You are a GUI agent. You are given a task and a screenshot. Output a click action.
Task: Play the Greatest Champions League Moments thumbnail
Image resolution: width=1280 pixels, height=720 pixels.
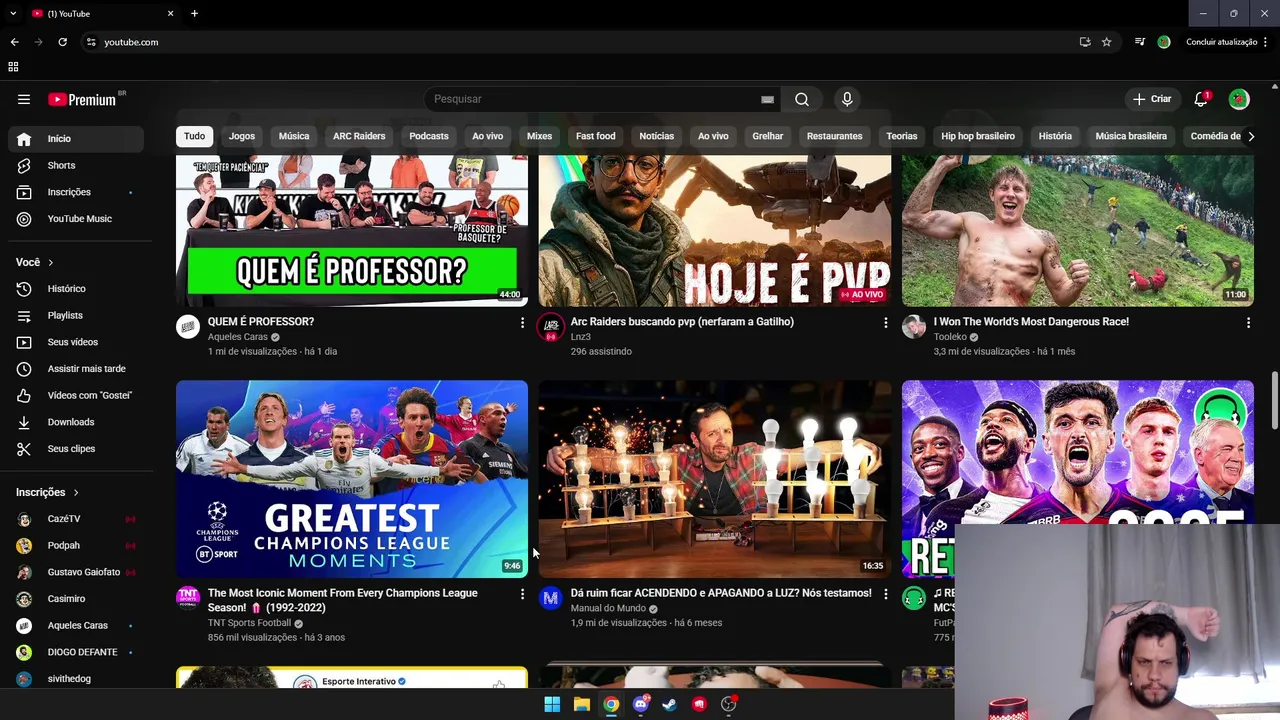coord(352,479)
